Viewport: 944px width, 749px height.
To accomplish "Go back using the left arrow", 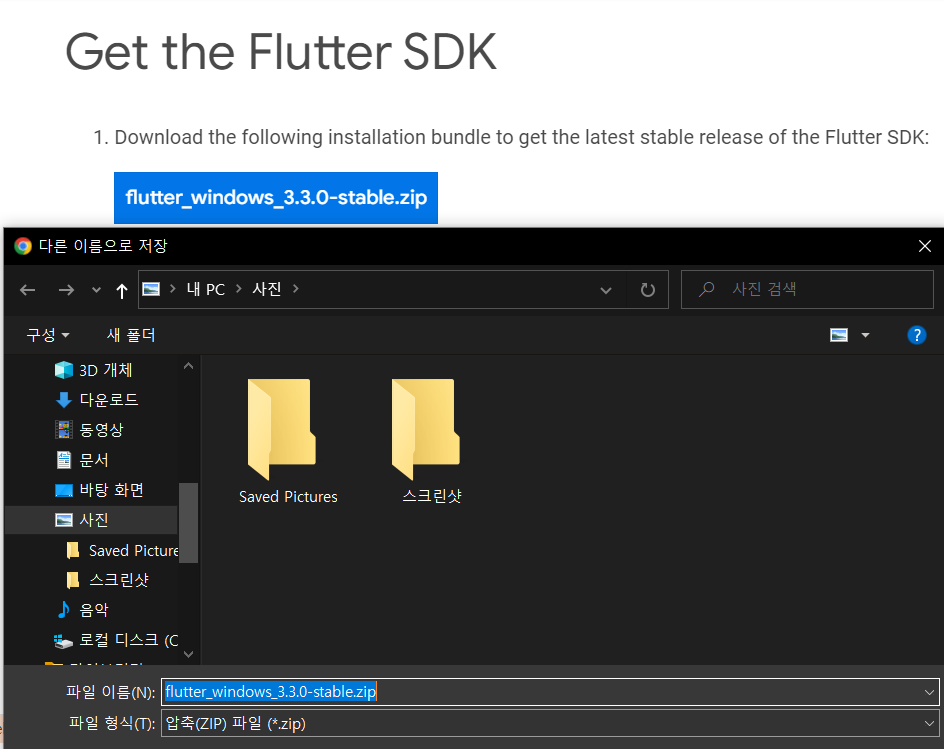I will coord(27,290).
